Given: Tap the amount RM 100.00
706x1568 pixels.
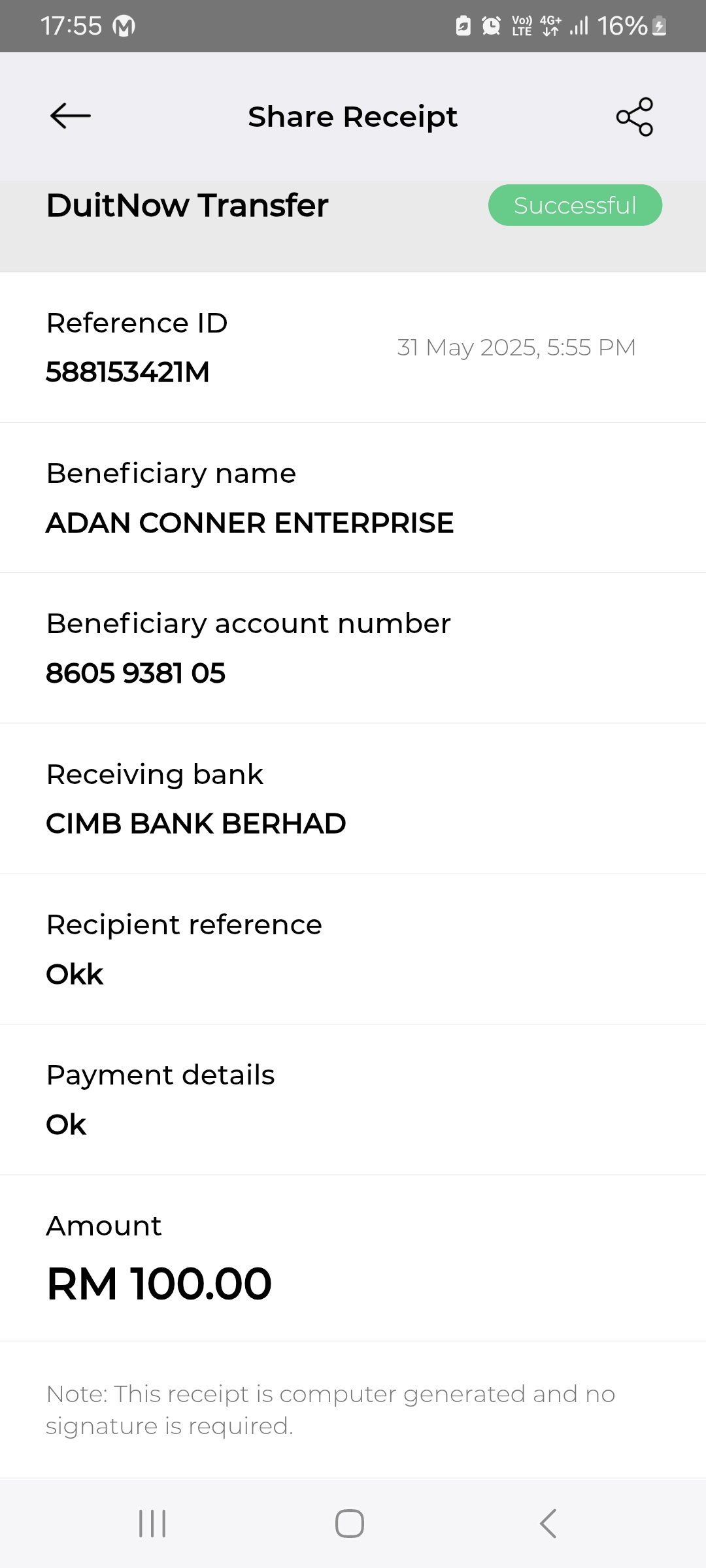Looking at the screenshot, I should (159, 1284).
